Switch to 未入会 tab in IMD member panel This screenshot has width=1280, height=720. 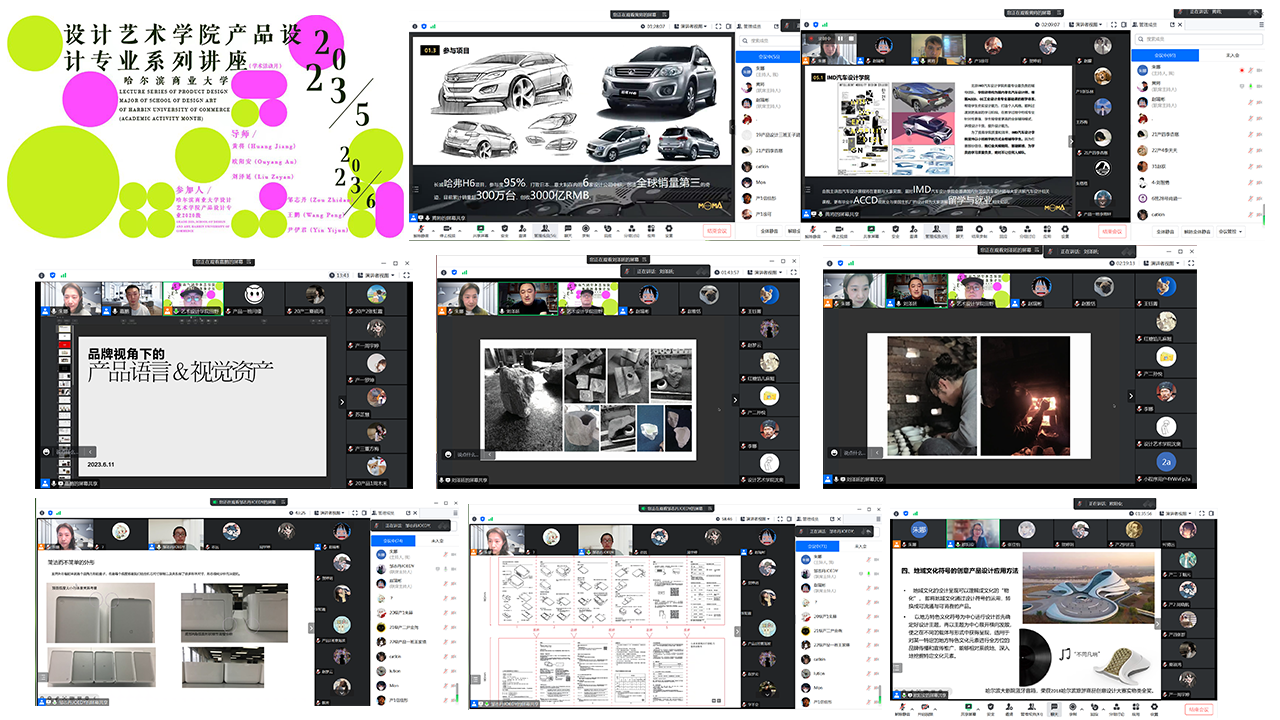click(x=1231, y=55)
